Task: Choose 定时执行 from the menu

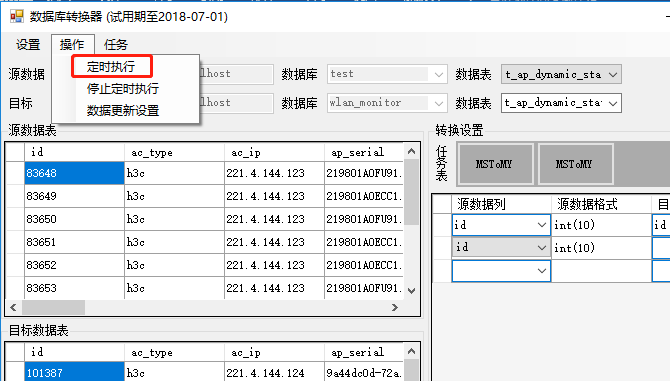Action: [111, 67]
